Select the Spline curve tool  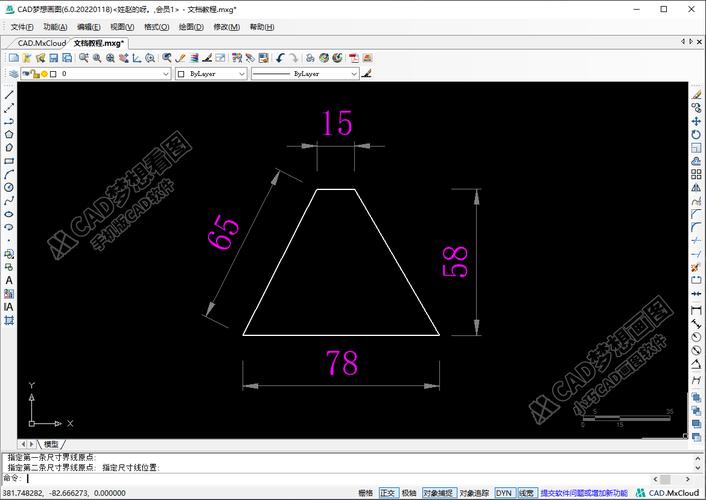point(9,200)
